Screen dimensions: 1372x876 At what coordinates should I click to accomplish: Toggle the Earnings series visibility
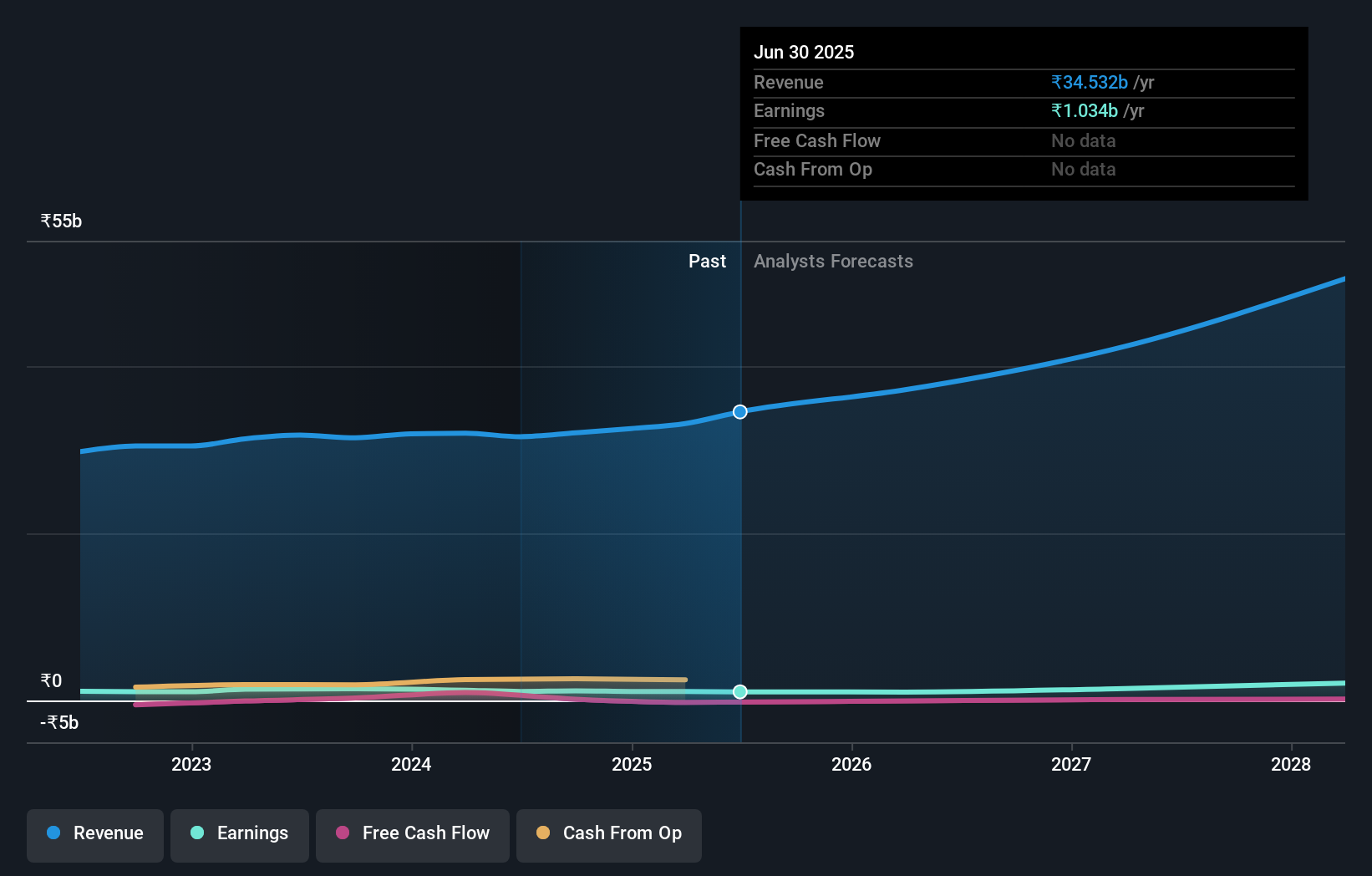coord(240,835)
